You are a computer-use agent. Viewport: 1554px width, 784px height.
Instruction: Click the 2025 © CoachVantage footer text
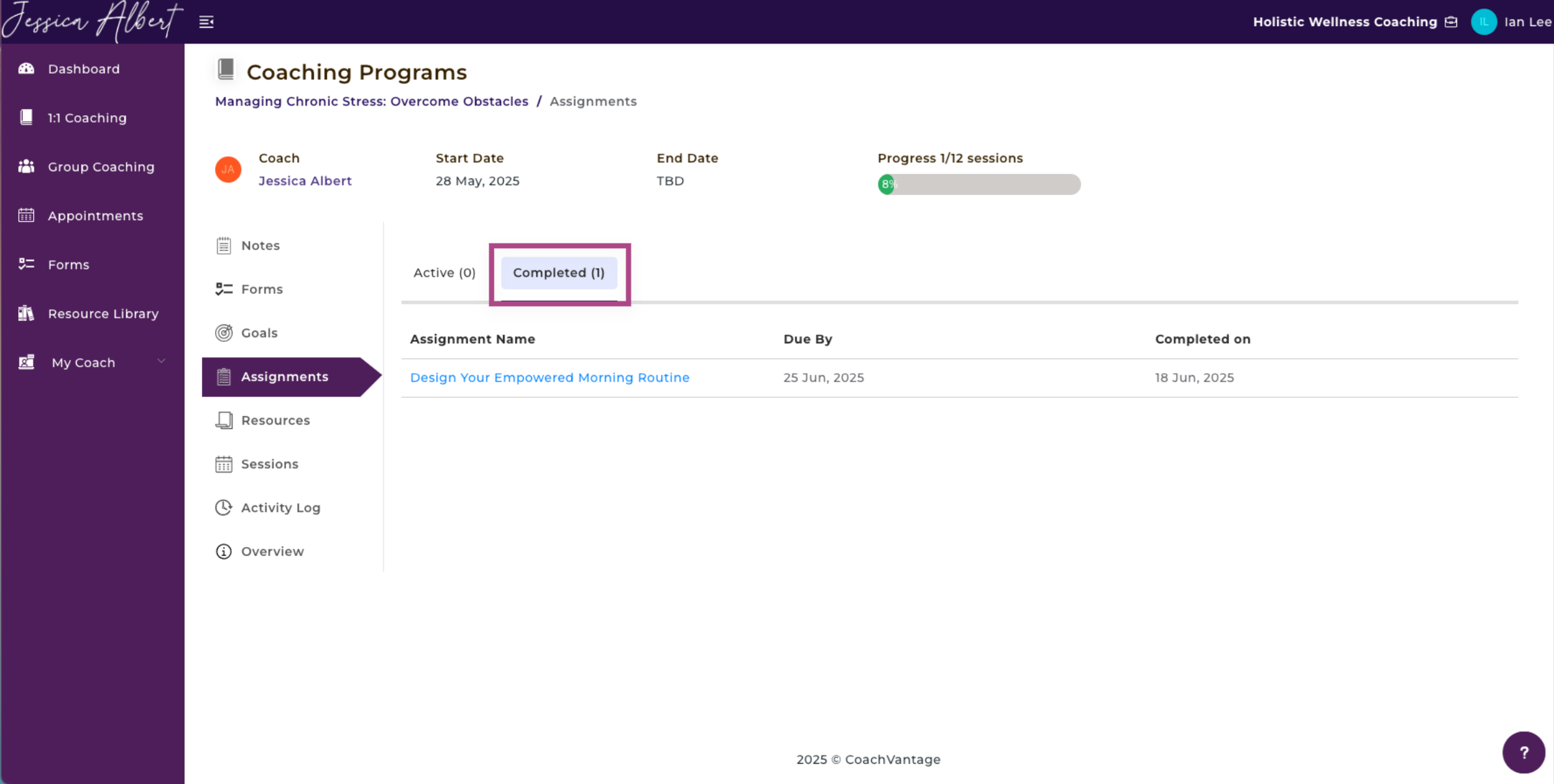(x=868, y=759)
